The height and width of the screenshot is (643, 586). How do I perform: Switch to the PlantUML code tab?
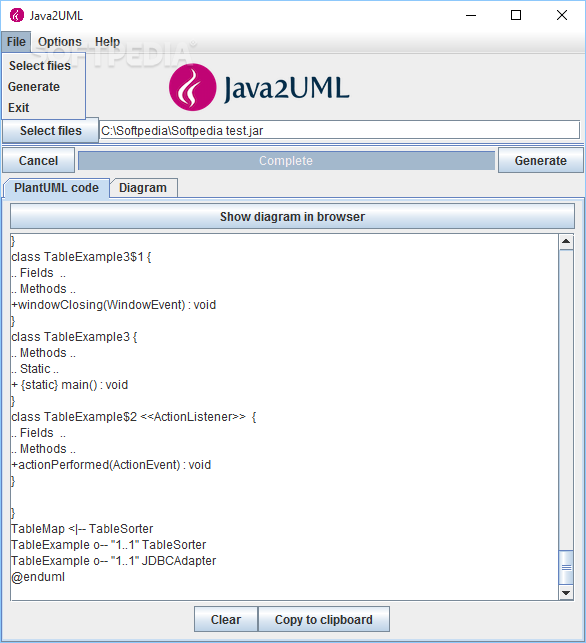[x=57, y=188]
